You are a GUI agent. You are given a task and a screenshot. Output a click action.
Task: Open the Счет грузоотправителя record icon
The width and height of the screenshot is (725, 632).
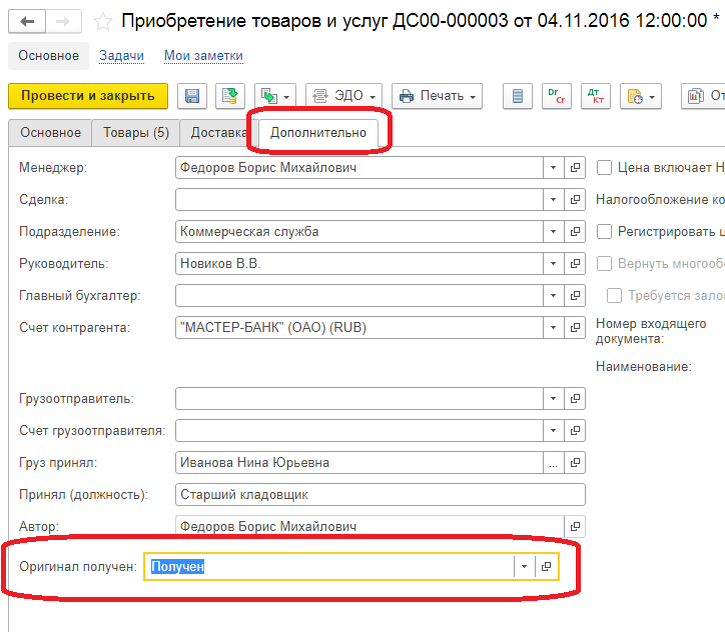click(x=575, y=431)
